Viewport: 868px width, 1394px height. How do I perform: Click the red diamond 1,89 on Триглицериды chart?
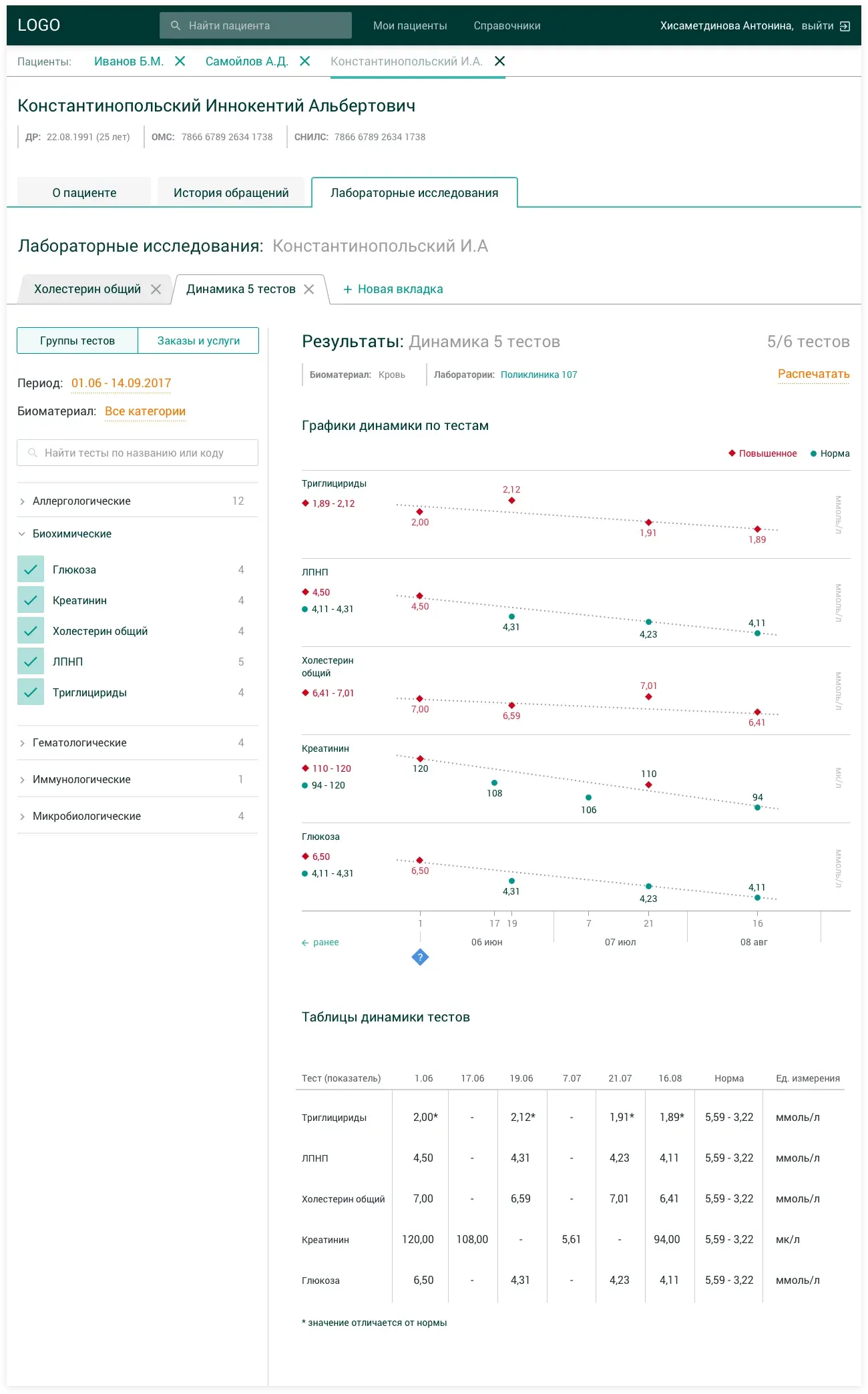pyautogui.click(x=757, y=529)
